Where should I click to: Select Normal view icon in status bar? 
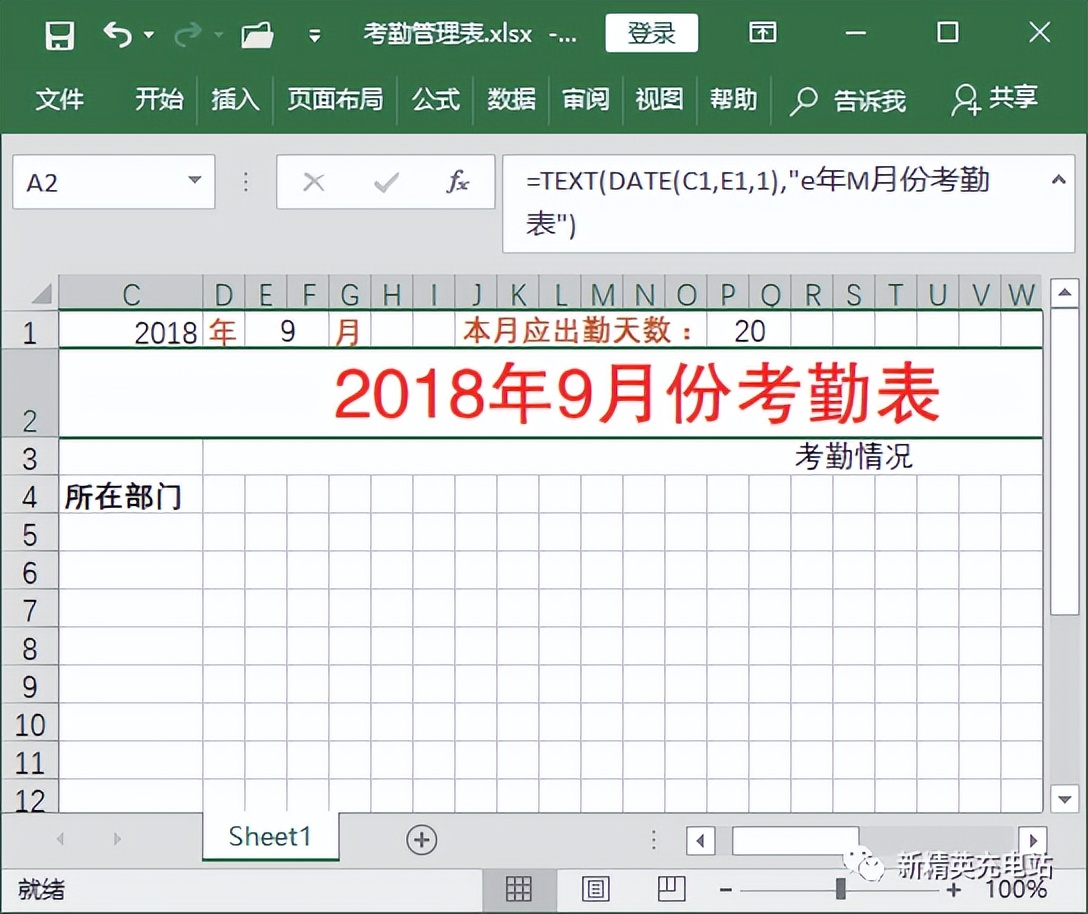pyautogui.click(x=519, y=889)
